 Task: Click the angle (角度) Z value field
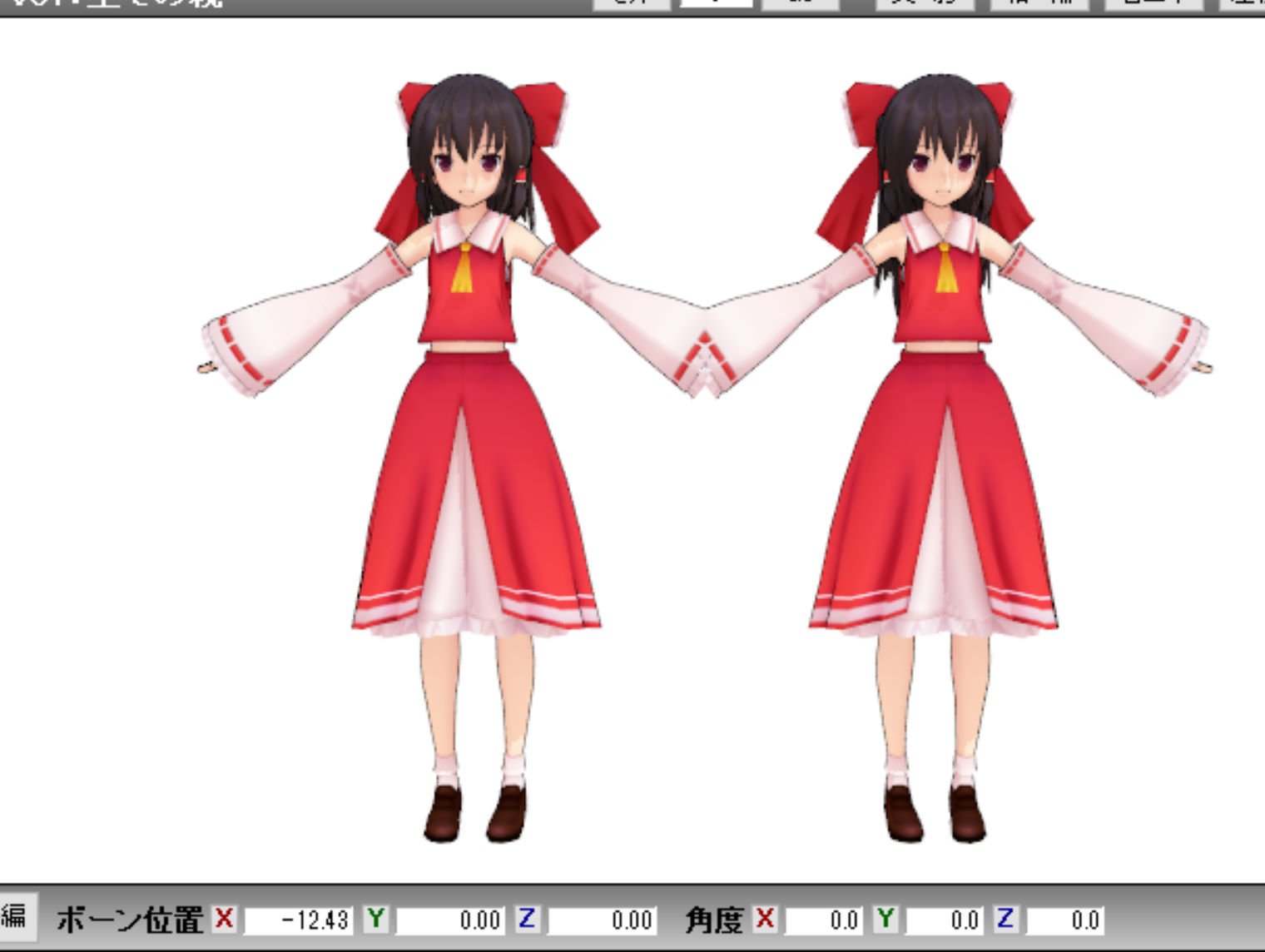pyautogui.click(x=1065, y=920)
